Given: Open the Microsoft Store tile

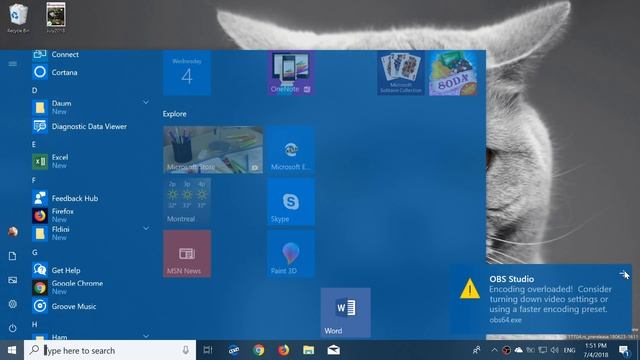Looking at the screenshot, I should tap(213, 150).
